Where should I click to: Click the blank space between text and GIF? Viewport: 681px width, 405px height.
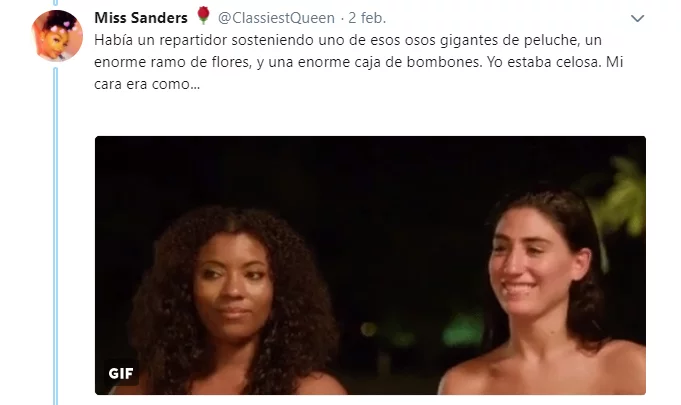pyautogui.click(x=369, y=114)
